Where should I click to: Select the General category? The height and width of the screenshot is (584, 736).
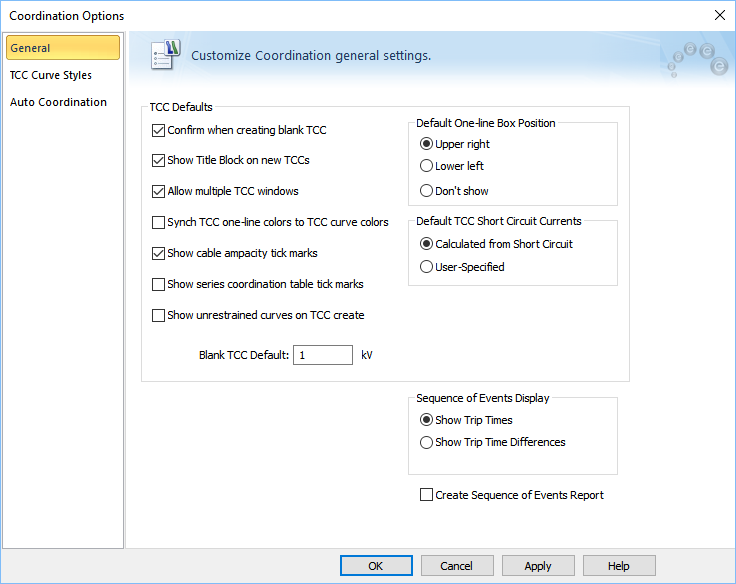62,48
